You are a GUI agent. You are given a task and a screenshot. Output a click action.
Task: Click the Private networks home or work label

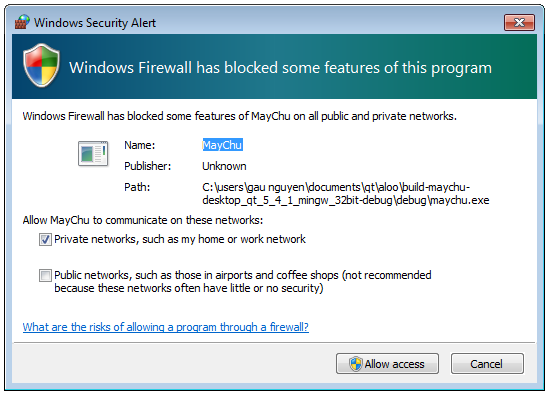coord(180,239)
